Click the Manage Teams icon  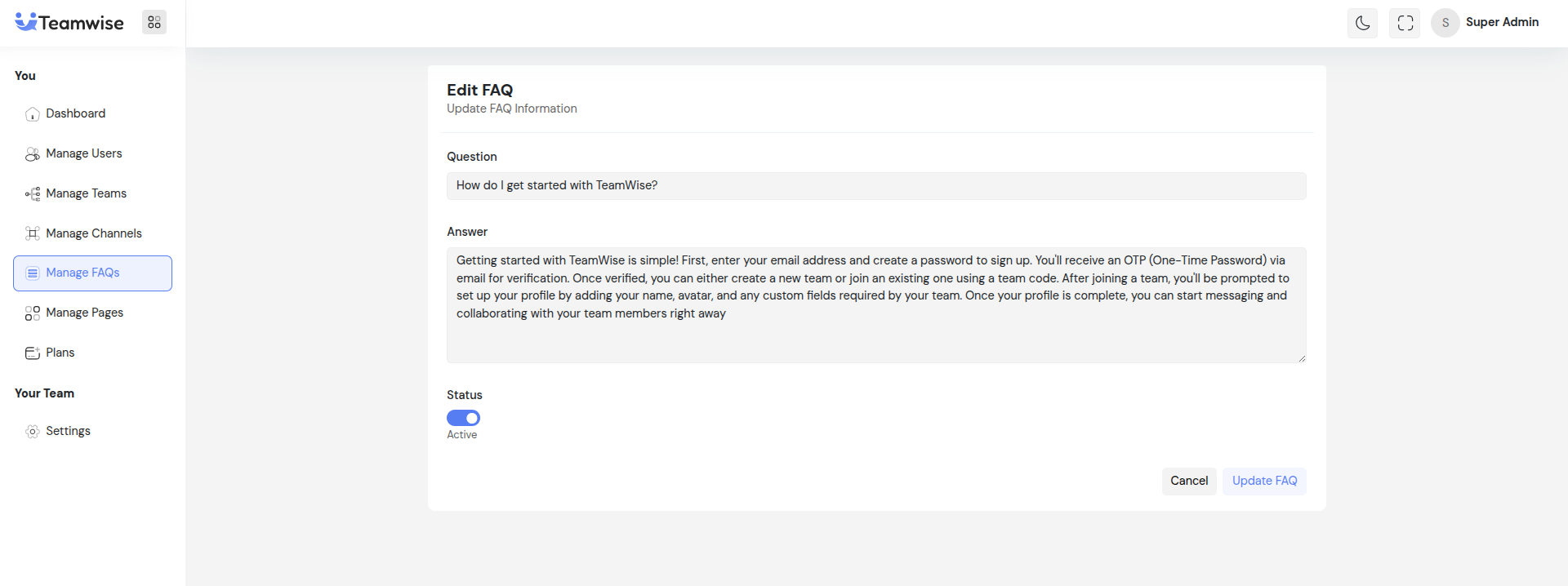[33, 194]
